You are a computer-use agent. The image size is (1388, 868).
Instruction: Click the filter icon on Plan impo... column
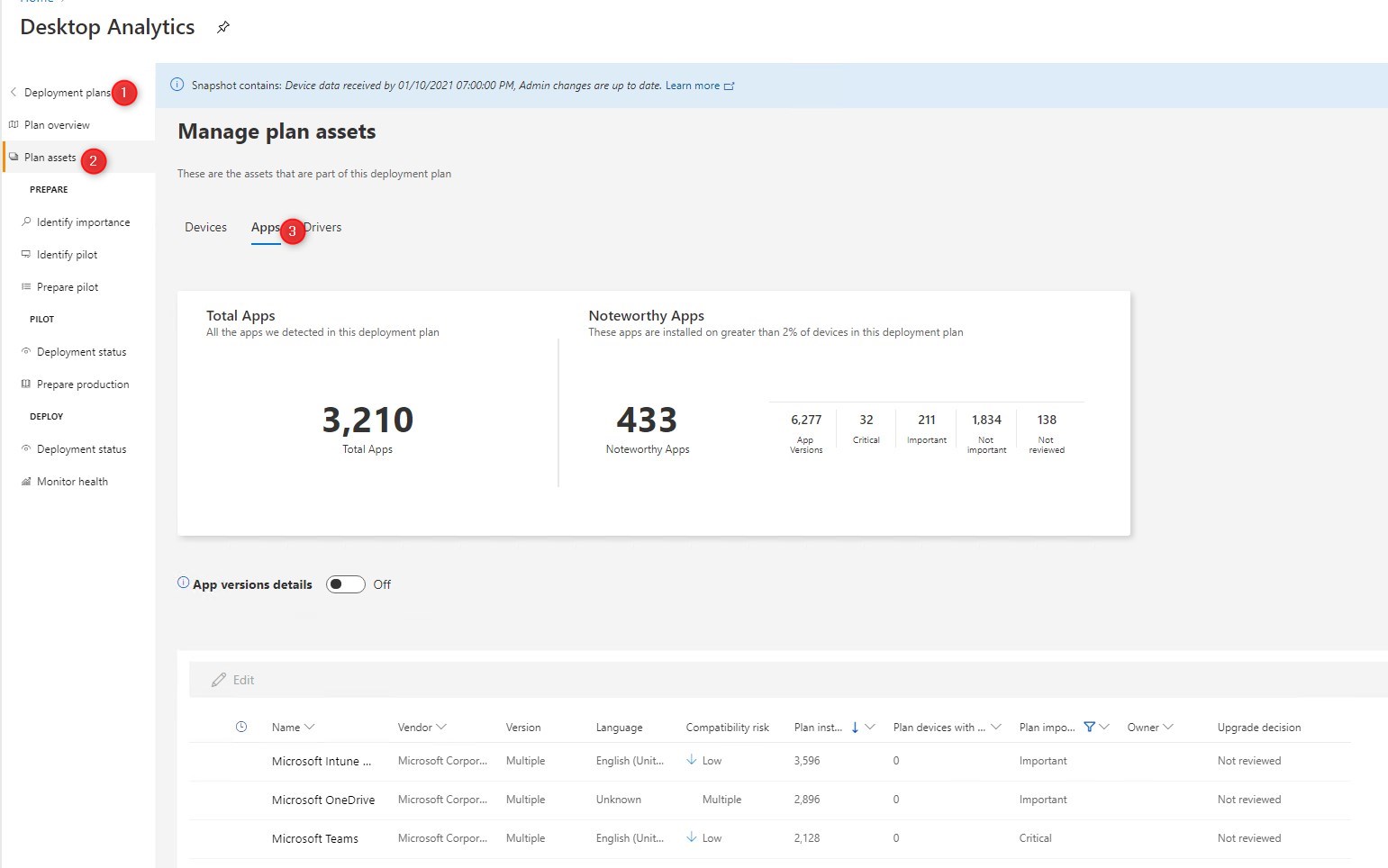[1089, 727]
